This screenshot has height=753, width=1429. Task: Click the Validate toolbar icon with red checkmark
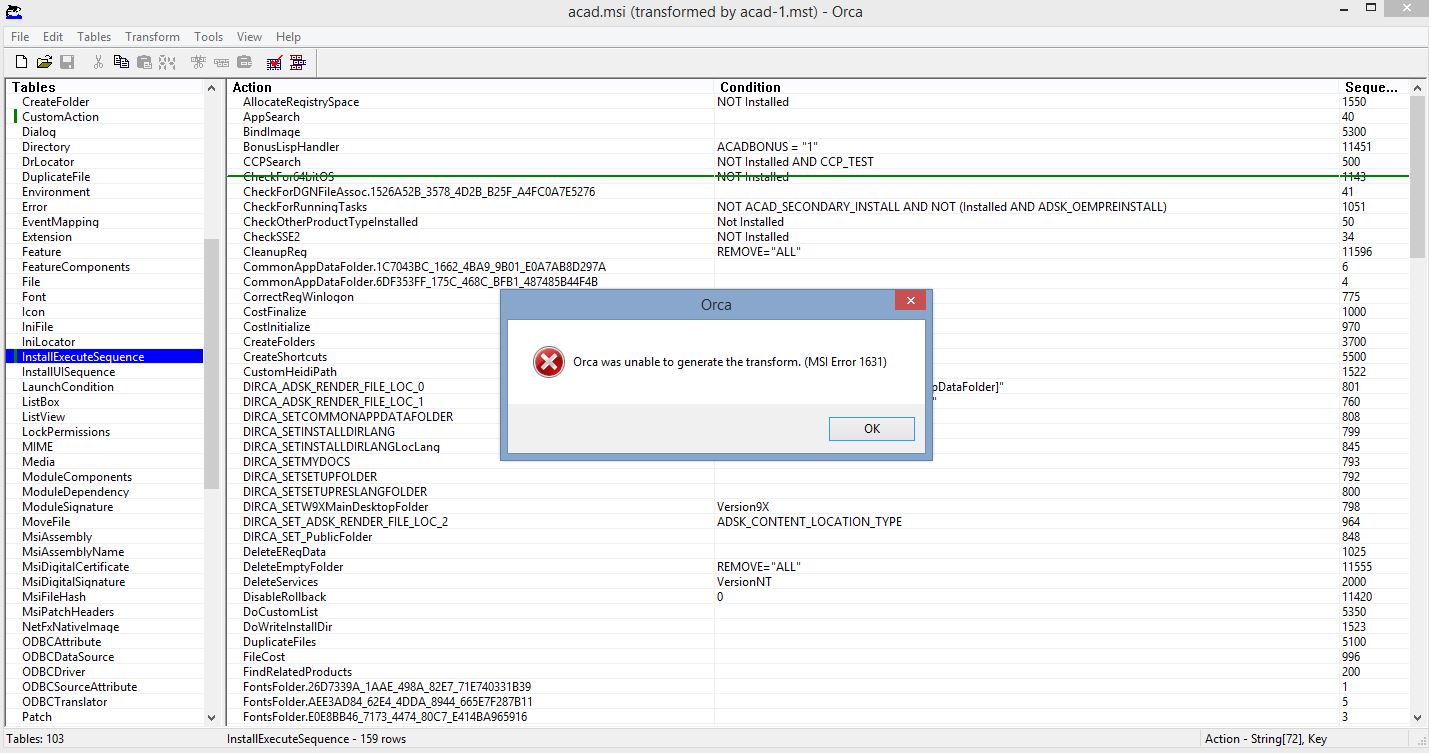pyautogui.click(x=274, y=62)
